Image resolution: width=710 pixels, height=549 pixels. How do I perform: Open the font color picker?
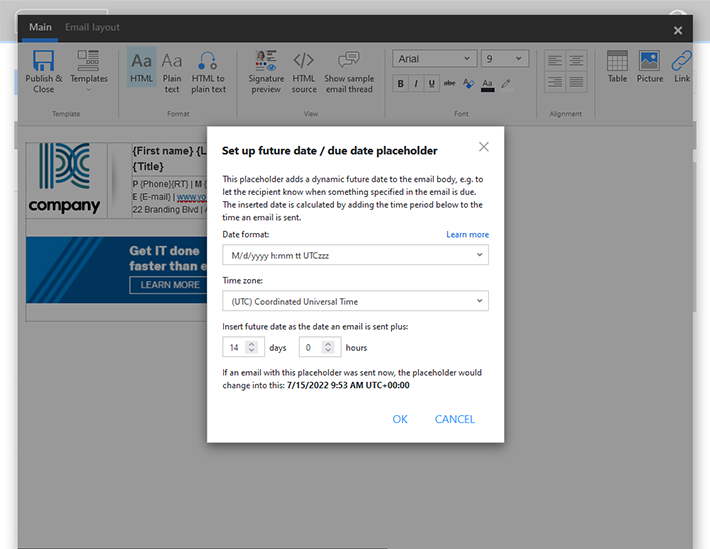click(488, 85)
